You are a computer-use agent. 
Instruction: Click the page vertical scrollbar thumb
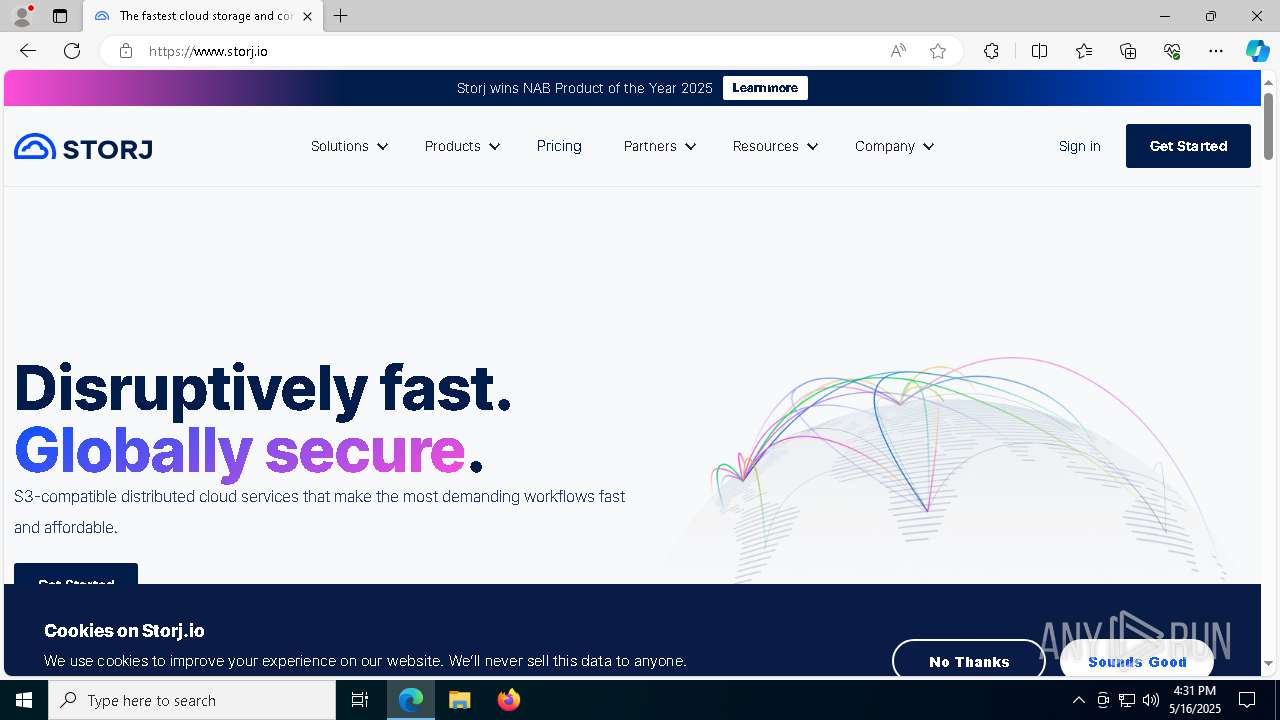1268,126
